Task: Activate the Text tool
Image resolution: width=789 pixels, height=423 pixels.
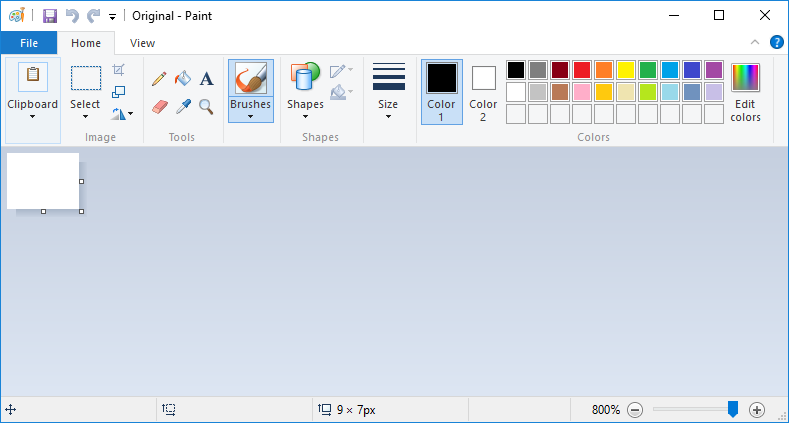Action: 206,79
